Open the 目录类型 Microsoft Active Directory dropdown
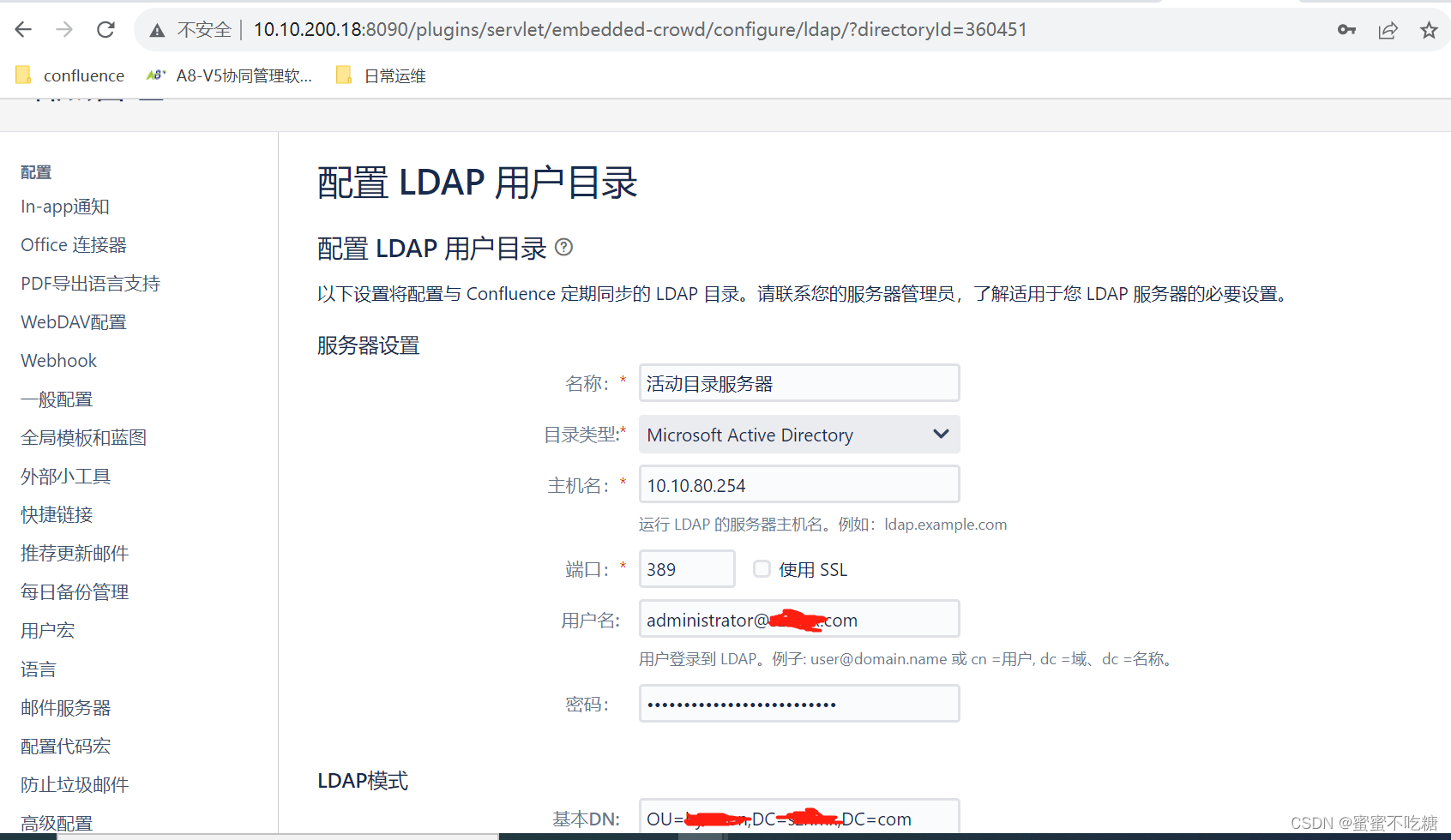1451x840 pixels. click(799, 435)
